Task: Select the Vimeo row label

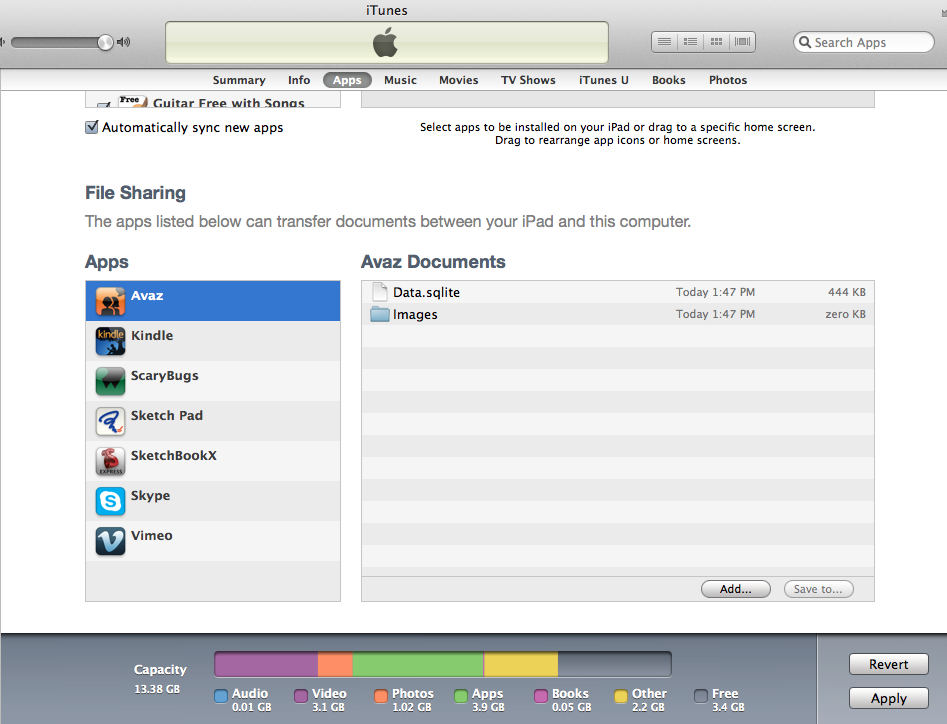Action: click(x=152, y=536)
